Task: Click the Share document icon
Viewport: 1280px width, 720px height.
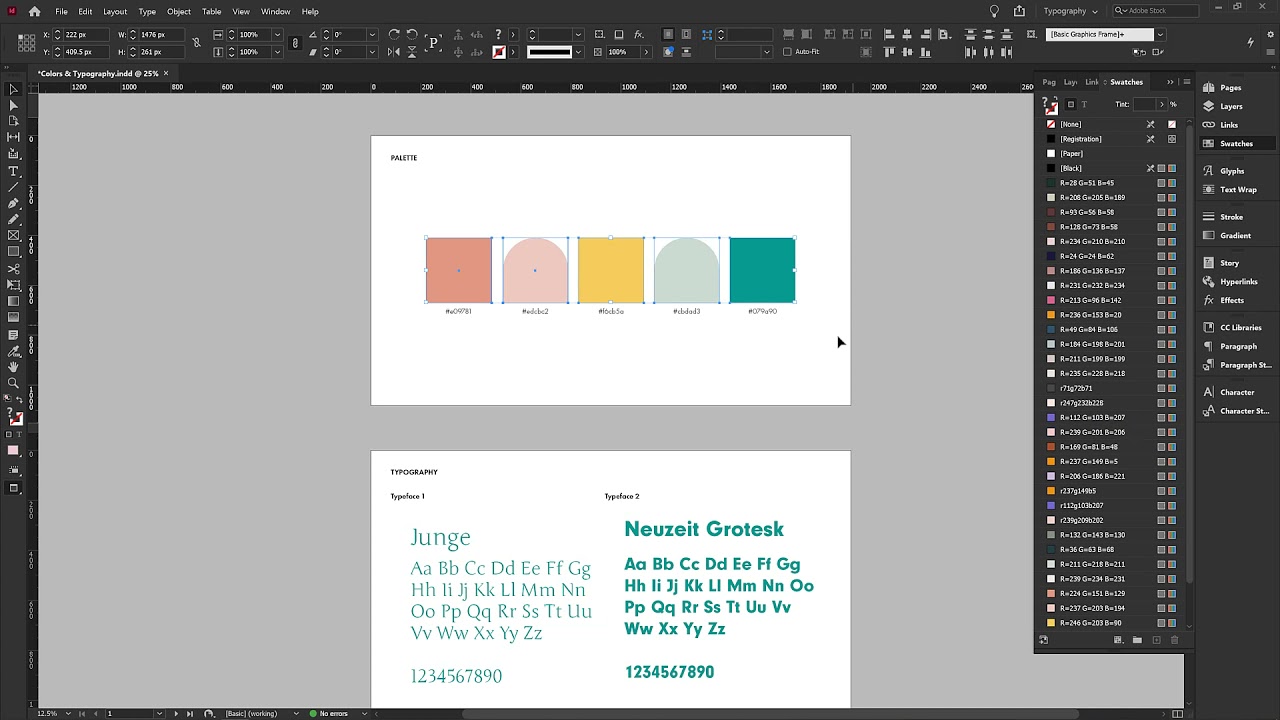Action: tap(1019, 11)
